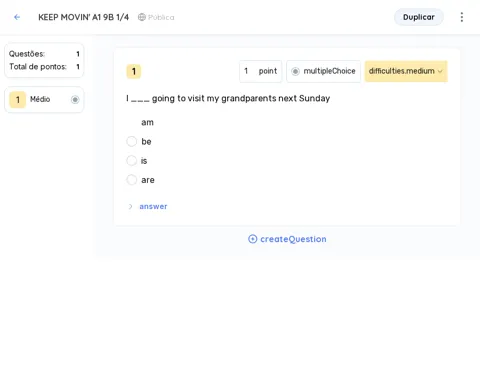
Task: Select the 'is' answer option
Action: pyautogui.click(x=132, y=161)
